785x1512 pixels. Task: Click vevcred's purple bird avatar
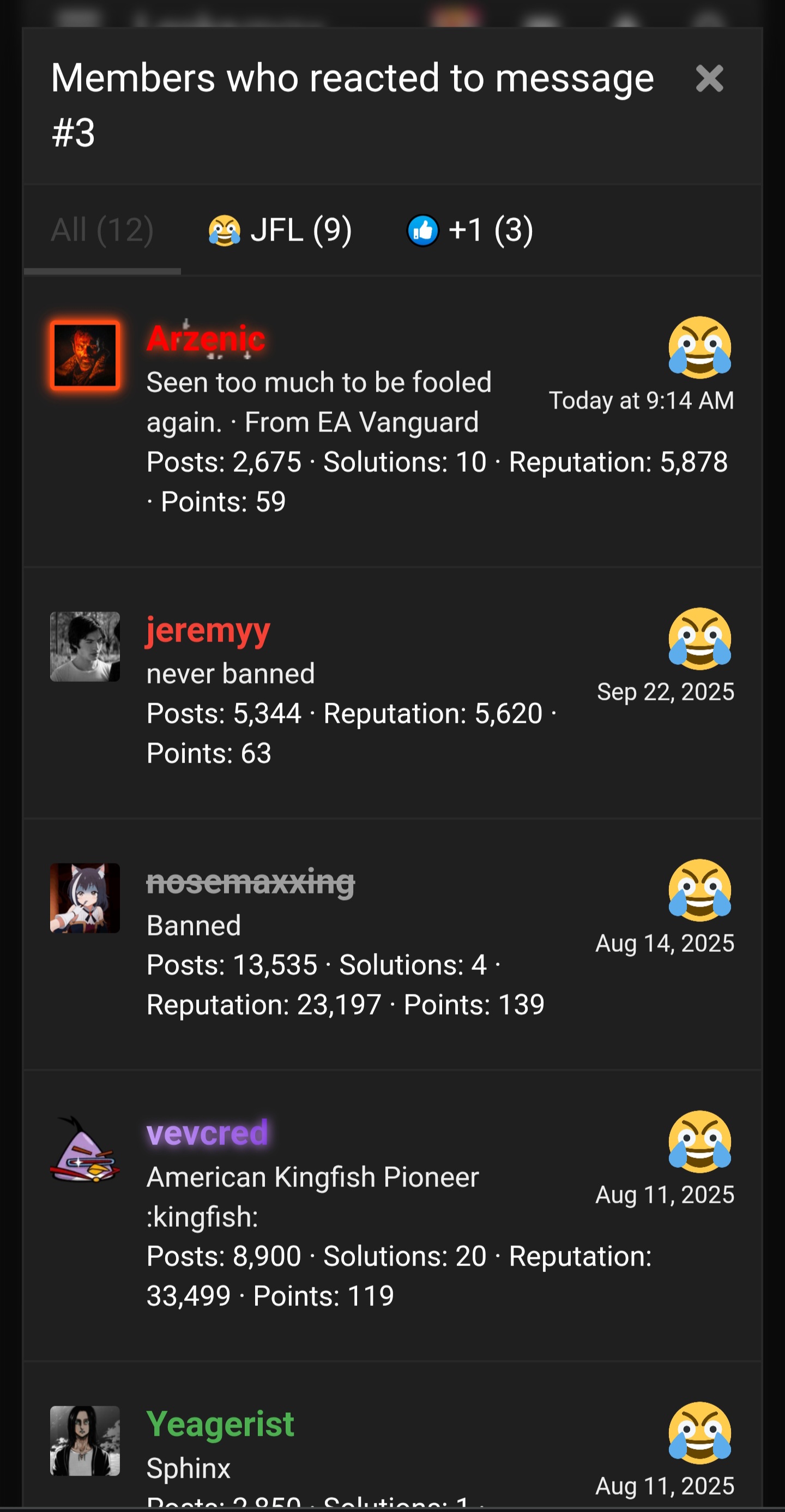pos(85,1149)
